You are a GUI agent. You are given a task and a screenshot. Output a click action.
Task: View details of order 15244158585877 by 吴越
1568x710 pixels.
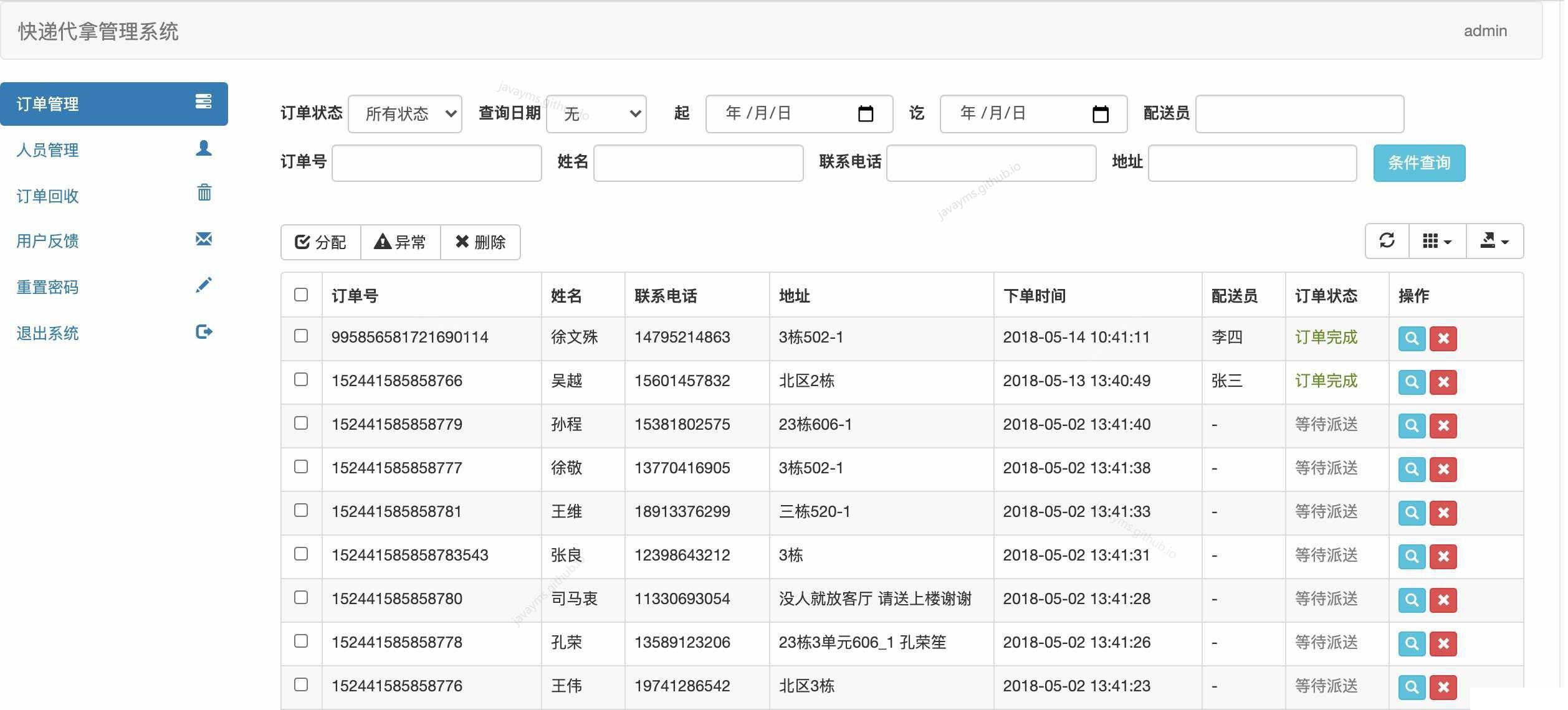pyautogui.click(x=1412, y=382)
